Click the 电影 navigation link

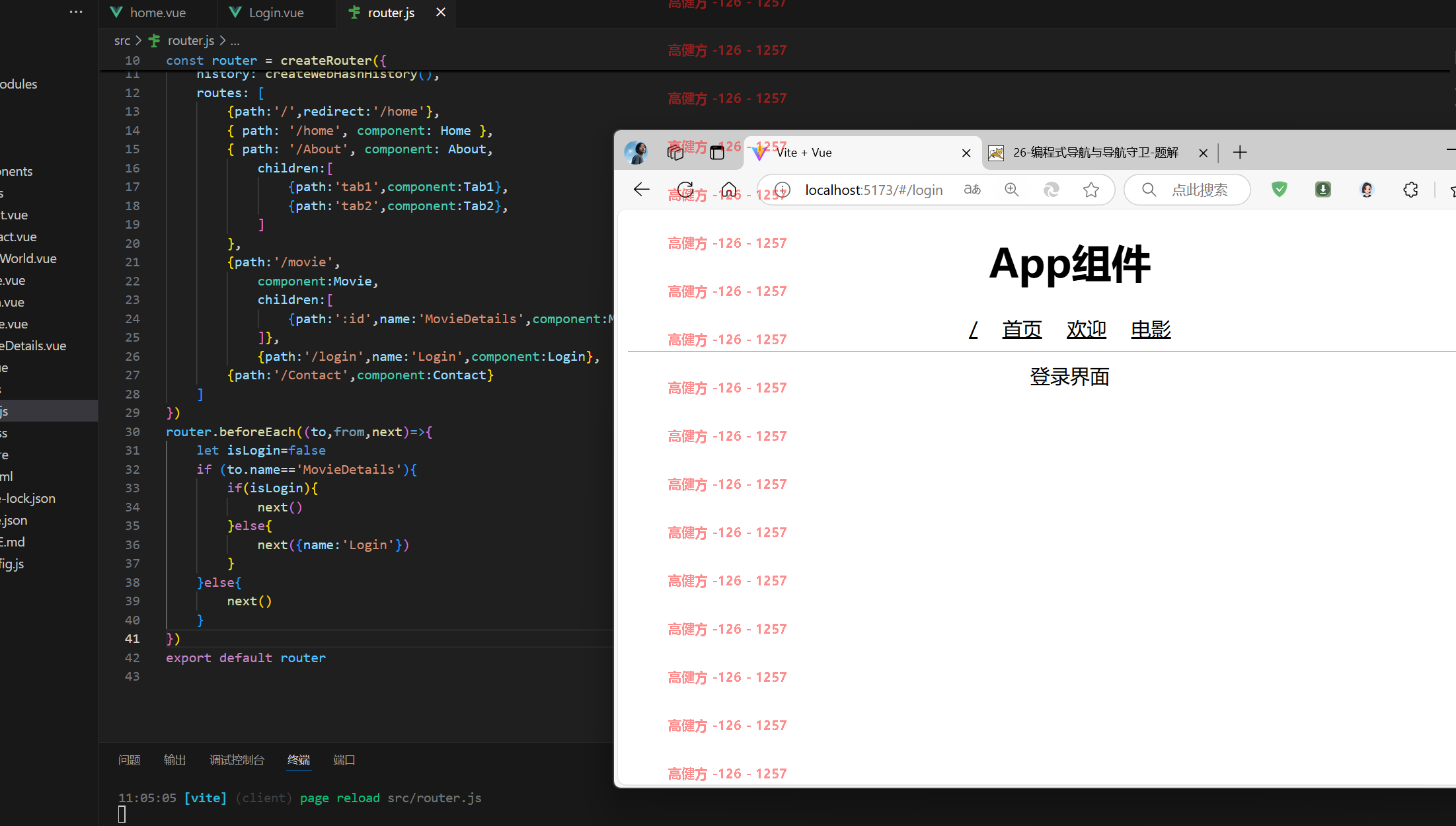tap(1151, 329)
